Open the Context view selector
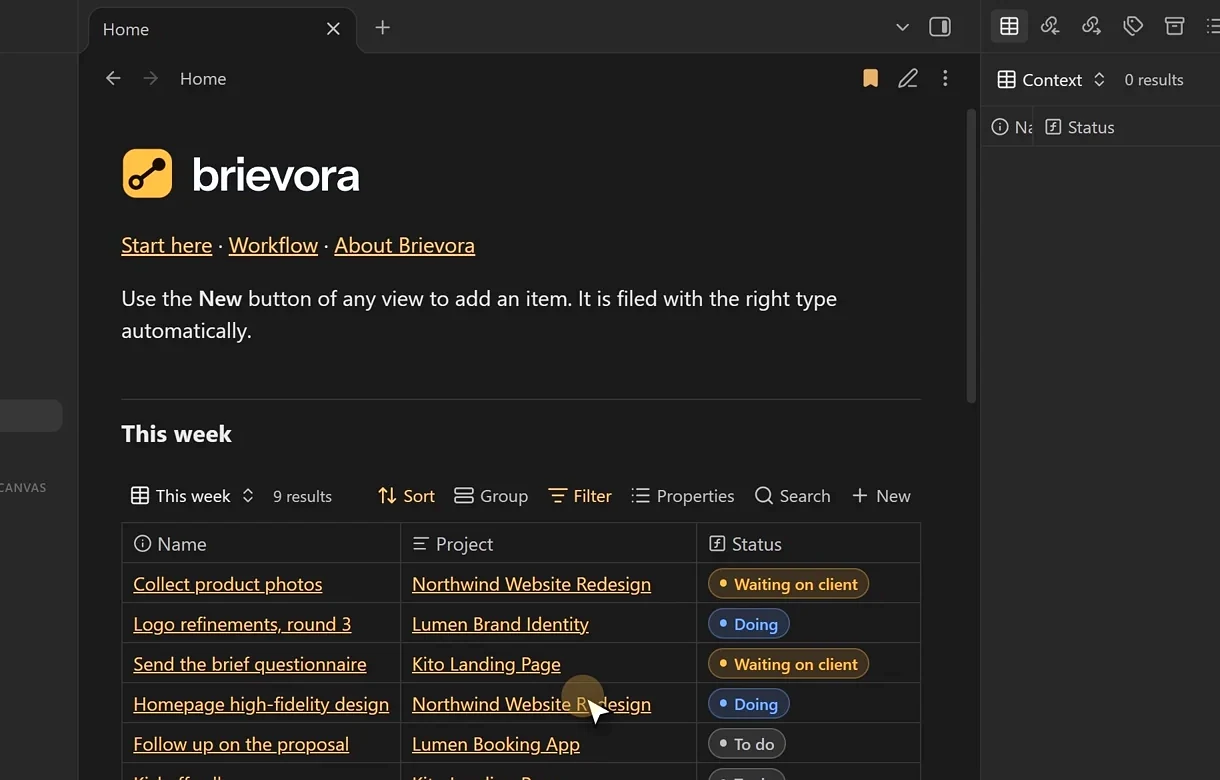 click(1051, 80)
